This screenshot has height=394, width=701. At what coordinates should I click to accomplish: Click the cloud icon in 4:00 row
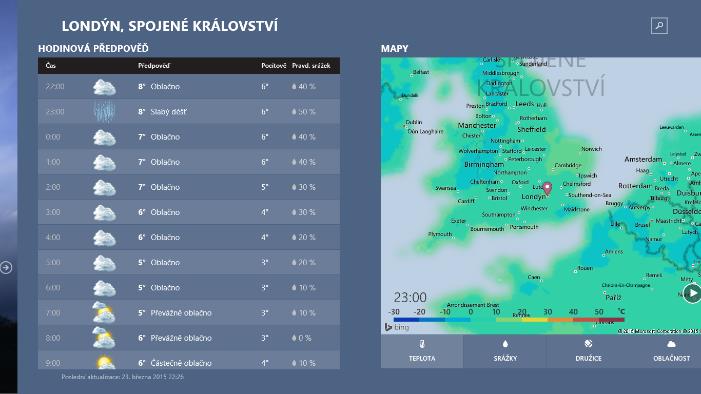coord(104,237)
